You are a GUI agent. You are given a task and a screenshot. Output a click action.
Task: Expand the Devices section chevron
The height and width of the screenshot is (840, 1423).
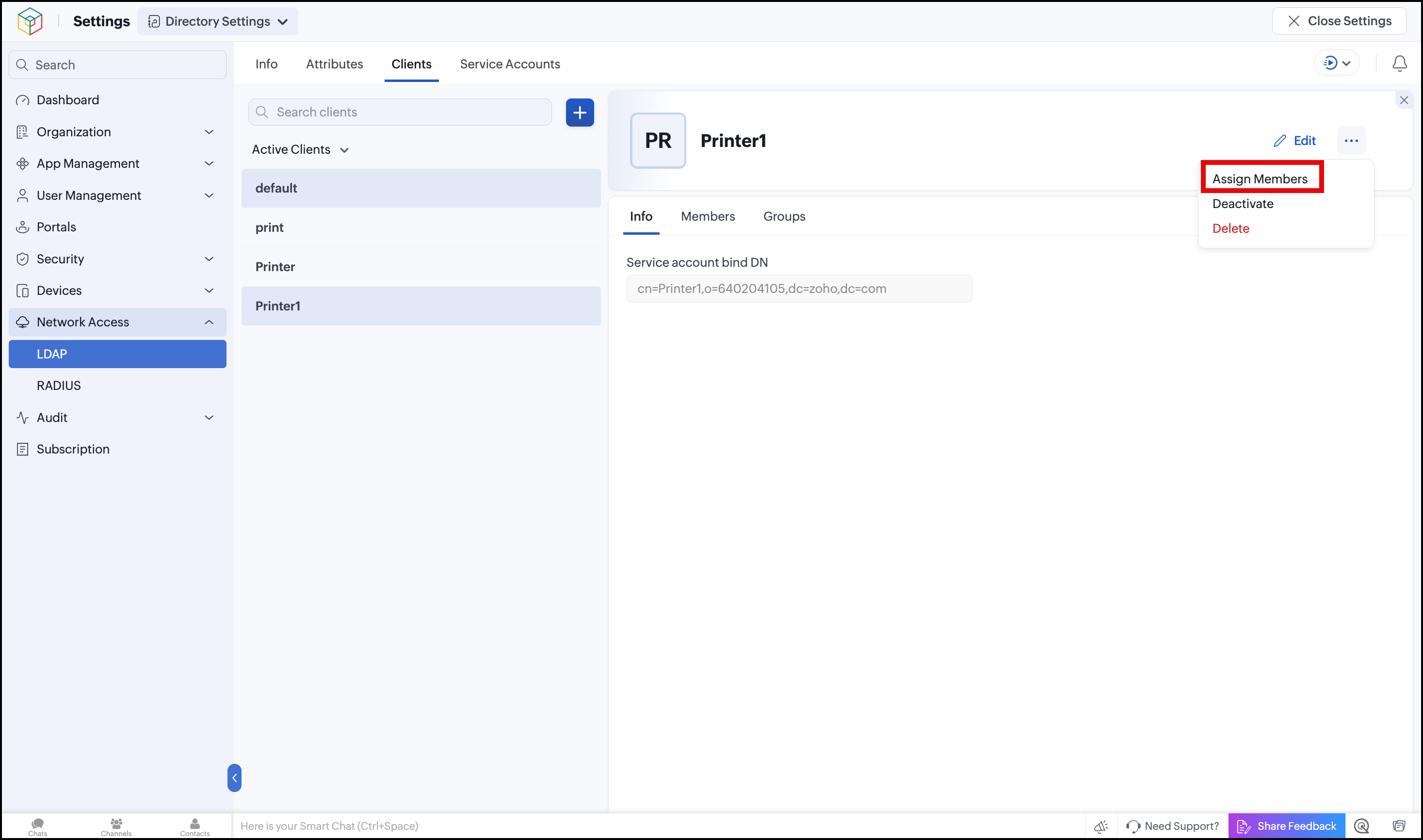[x=209, y=291]
